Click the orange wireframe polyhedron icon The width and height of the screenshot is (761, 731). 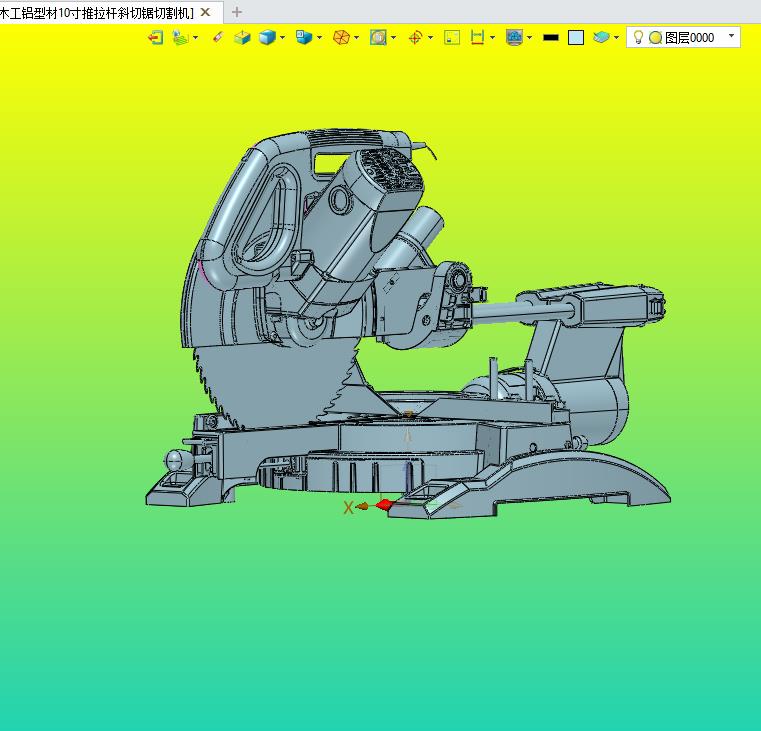coord(341,37)
